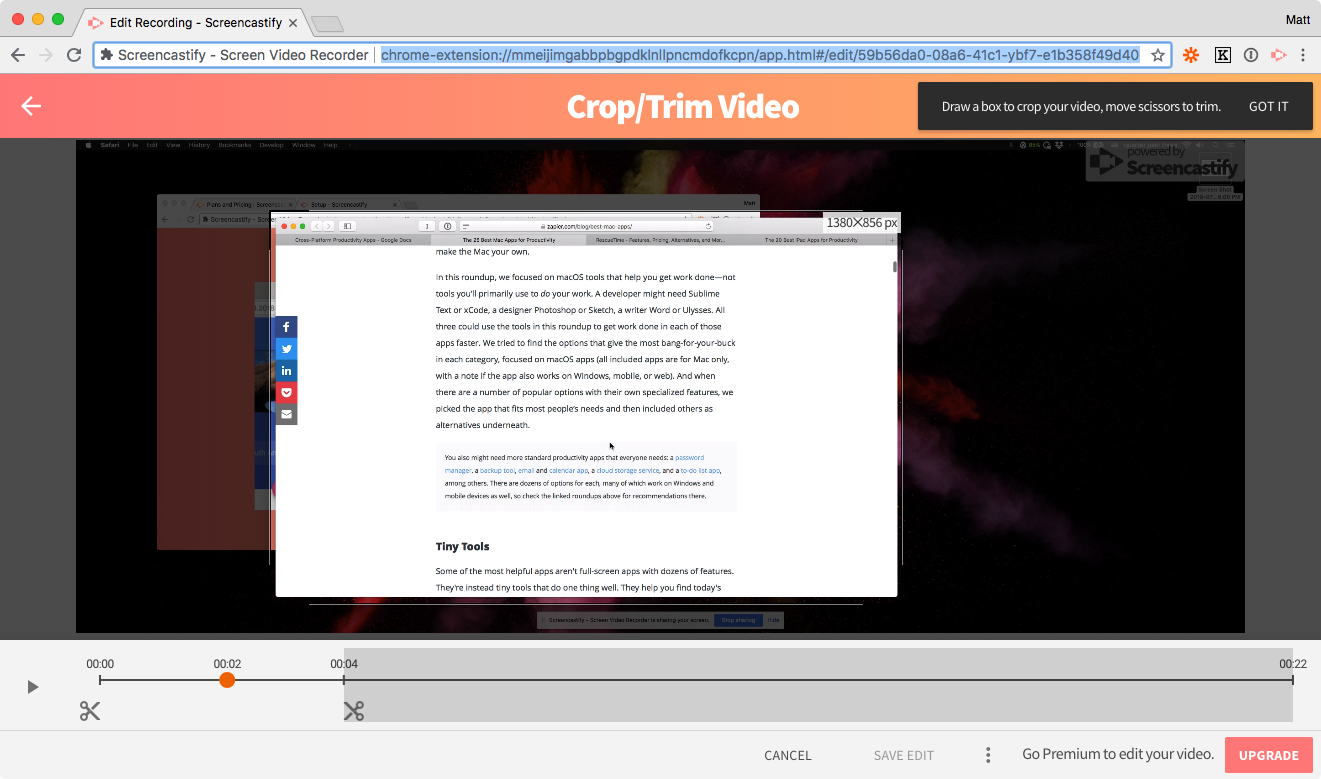Click the email share icon in video
This screenshot has height=779, width=1321.
click(286, 414)
